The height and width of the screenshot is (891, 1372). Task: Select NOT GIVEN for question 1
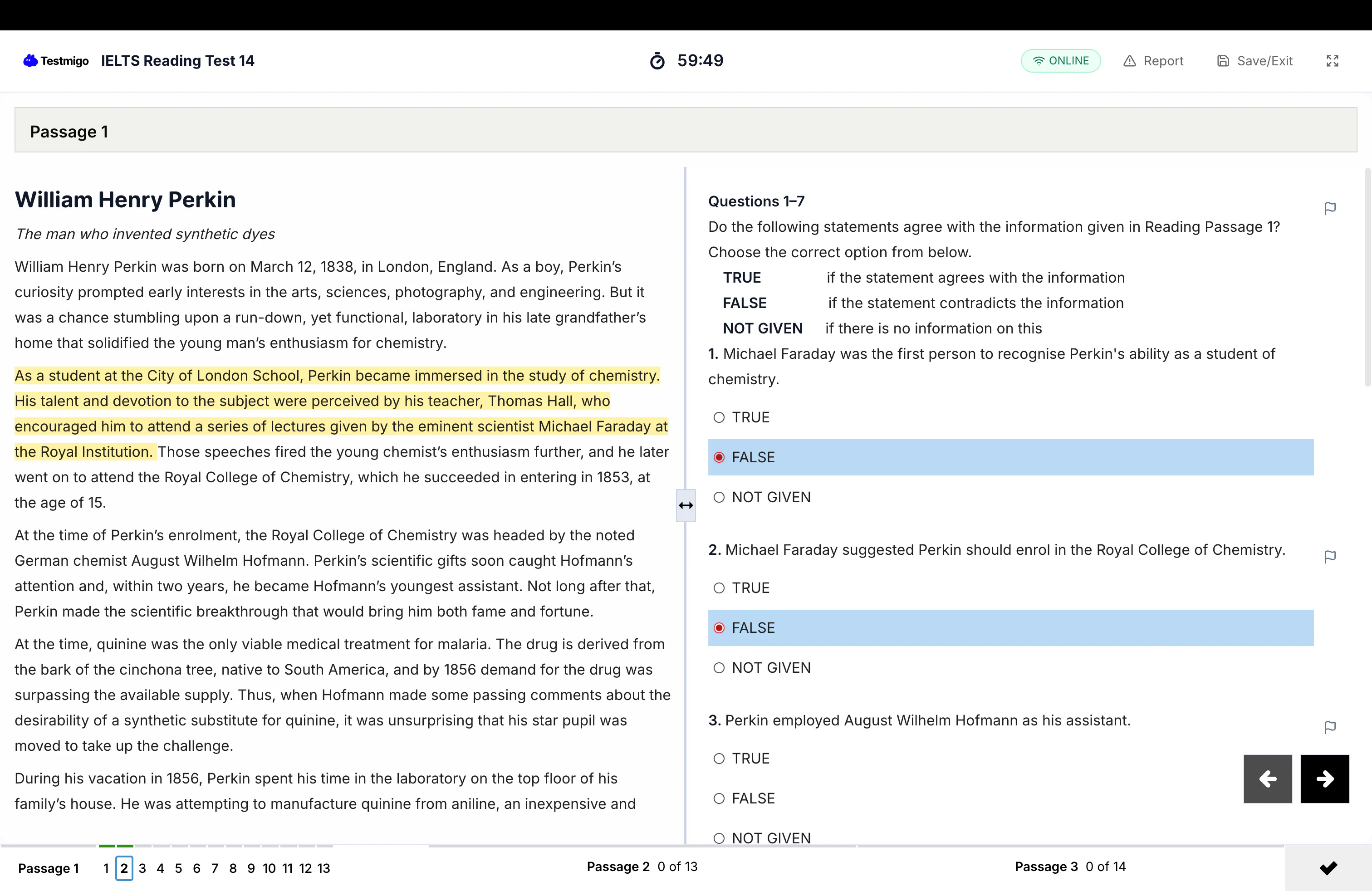tap(719, 497)
